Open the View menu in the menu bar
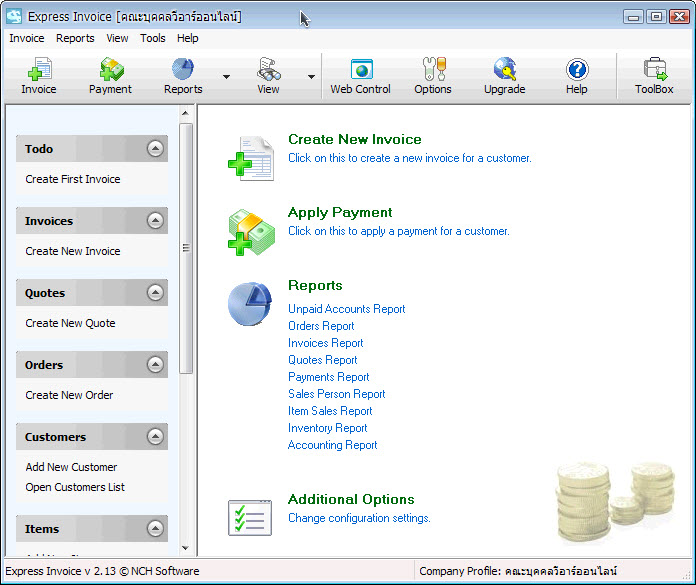 click(x=117, y=38)
